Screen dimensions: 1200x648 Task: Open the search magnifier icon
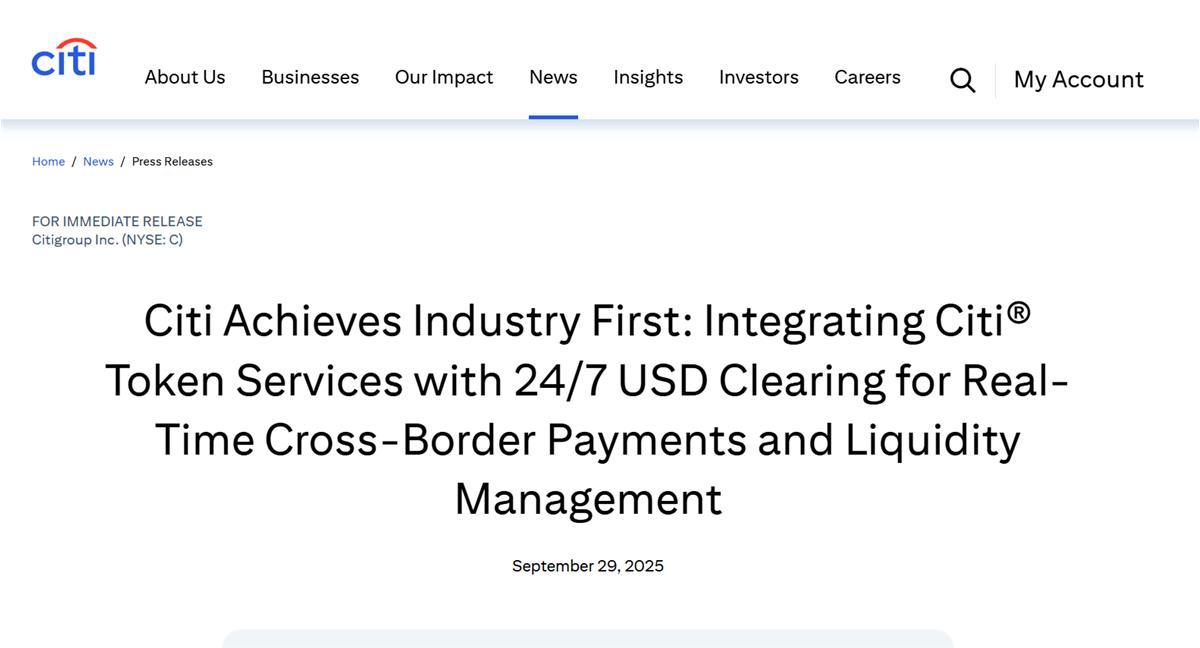click(962, 80)
